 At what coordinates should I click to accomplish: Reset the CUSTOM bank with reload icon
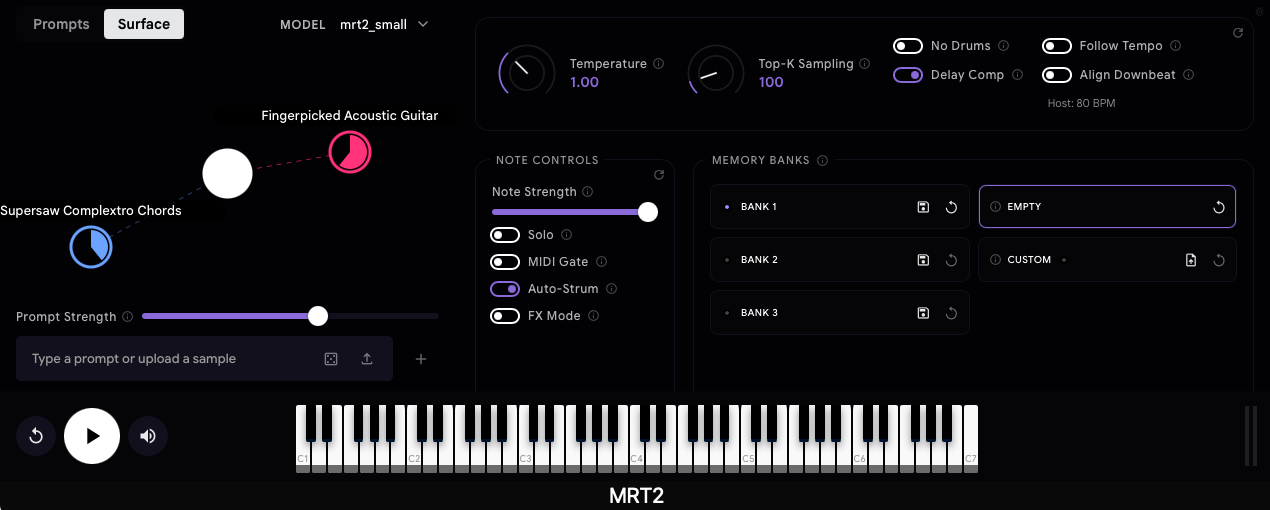(x=1219, y=260)
